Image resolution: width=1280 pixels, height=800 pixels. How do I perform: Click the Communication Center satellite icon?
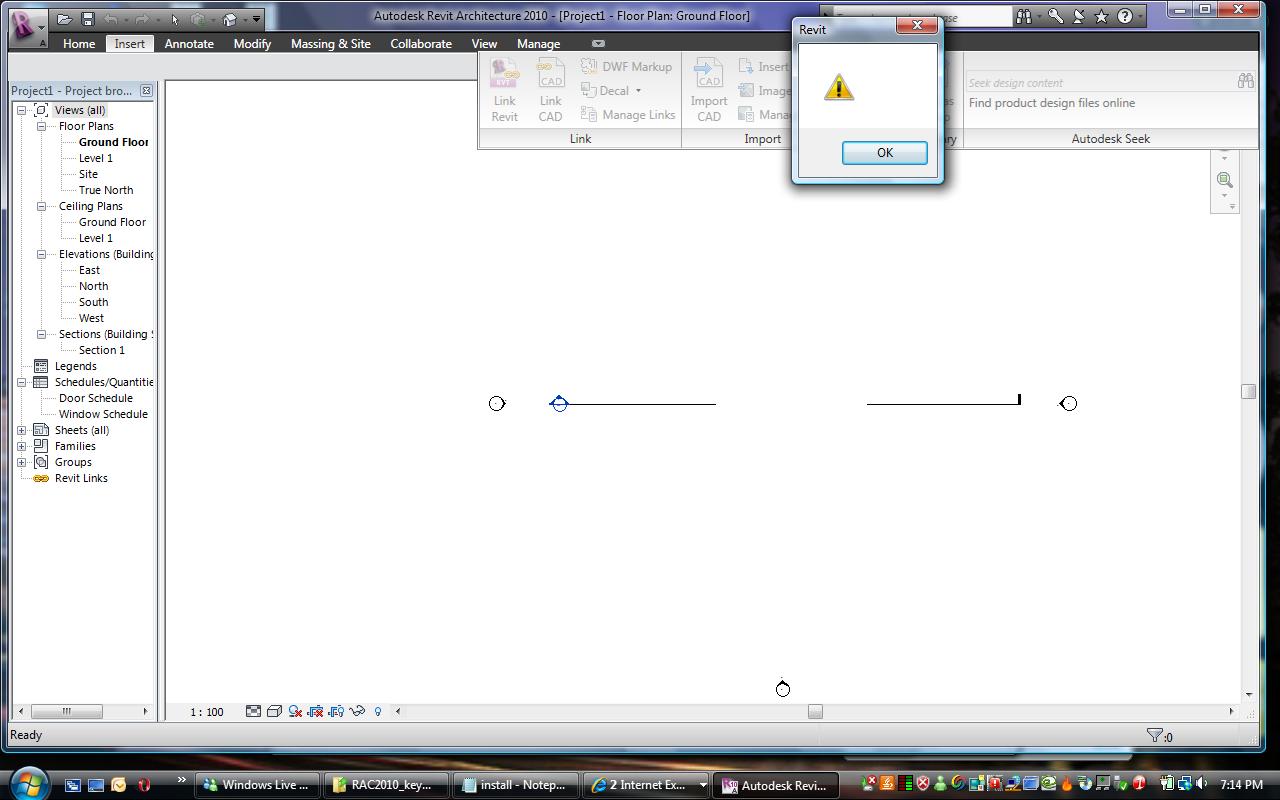click(1079, 17)
